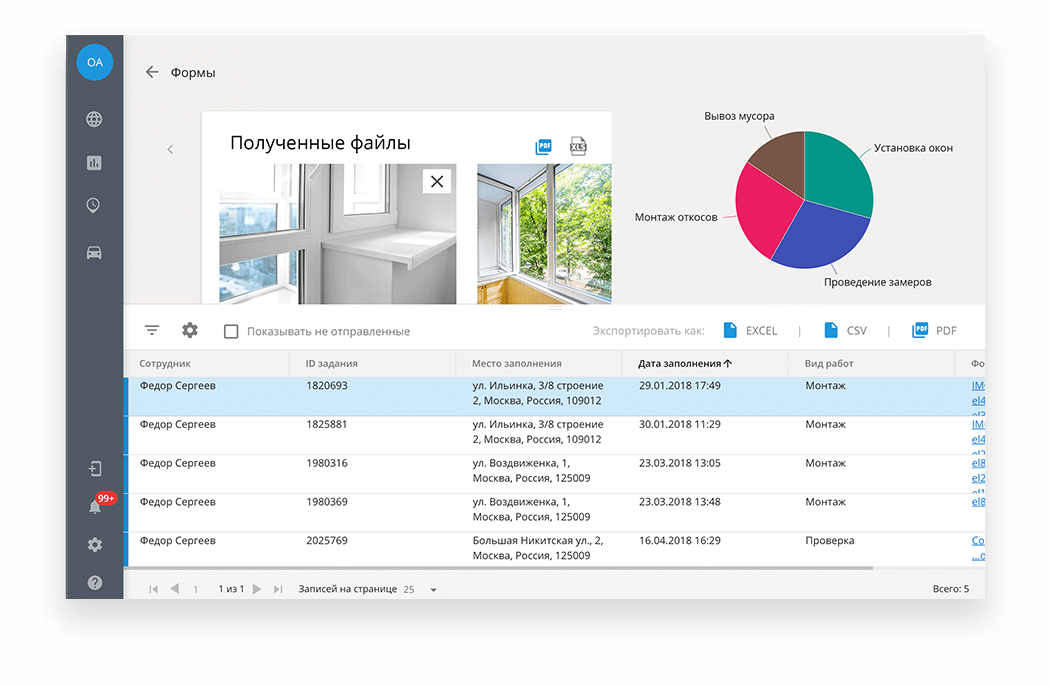This screenshot has height=685, width=1049.
Task: Open the help question mark icon
Action: point(95,583)
